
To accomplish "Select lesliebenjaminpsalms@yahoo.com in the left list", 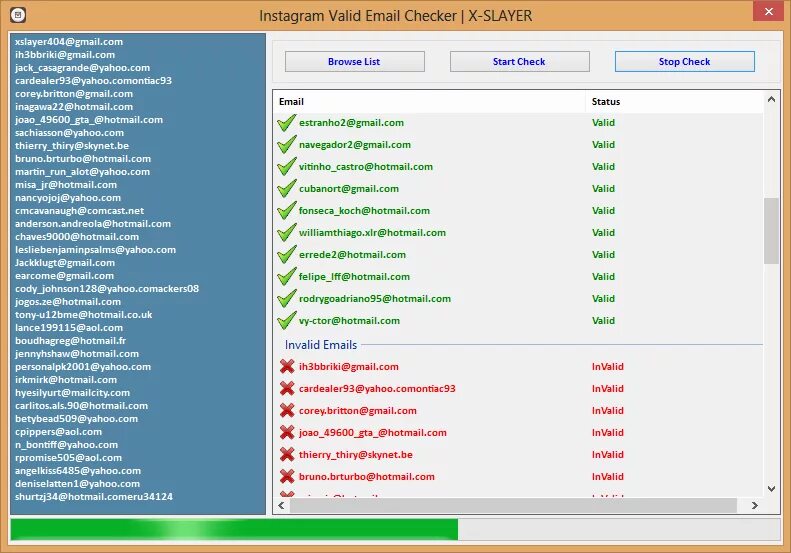I will pos(95,250).
